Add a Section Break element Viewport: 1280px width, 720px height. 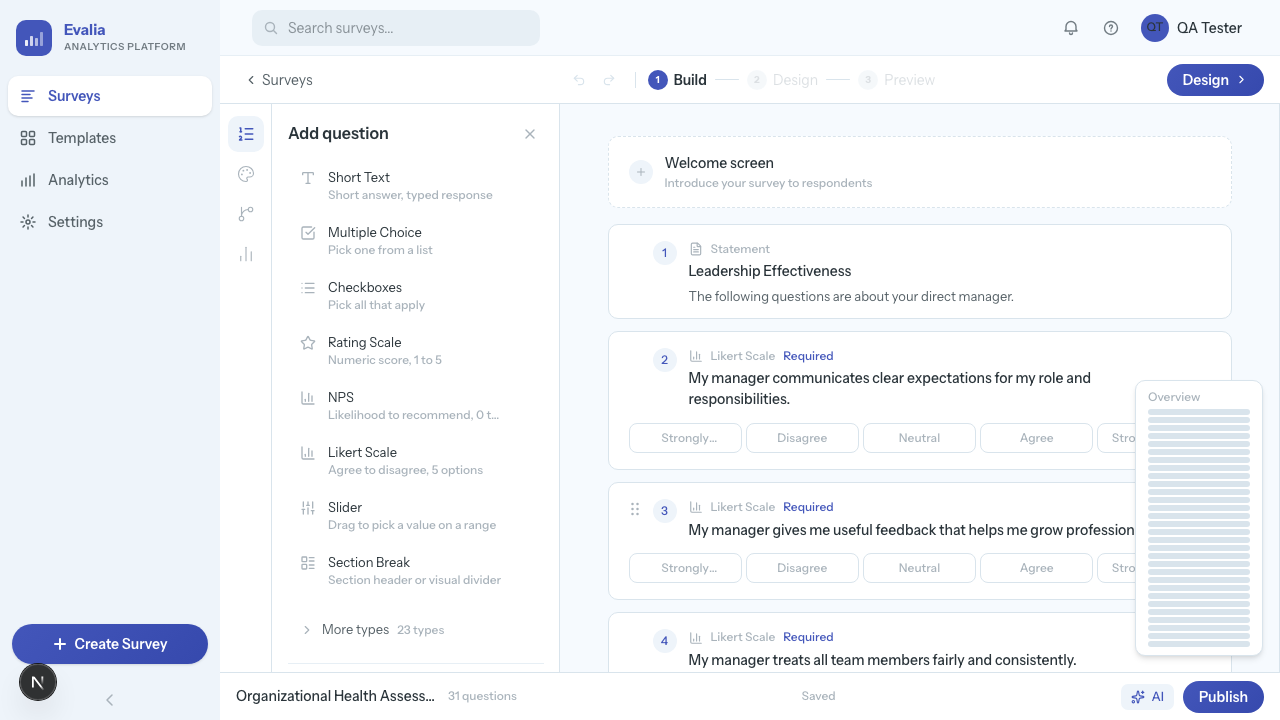click(x=416, y=570)
